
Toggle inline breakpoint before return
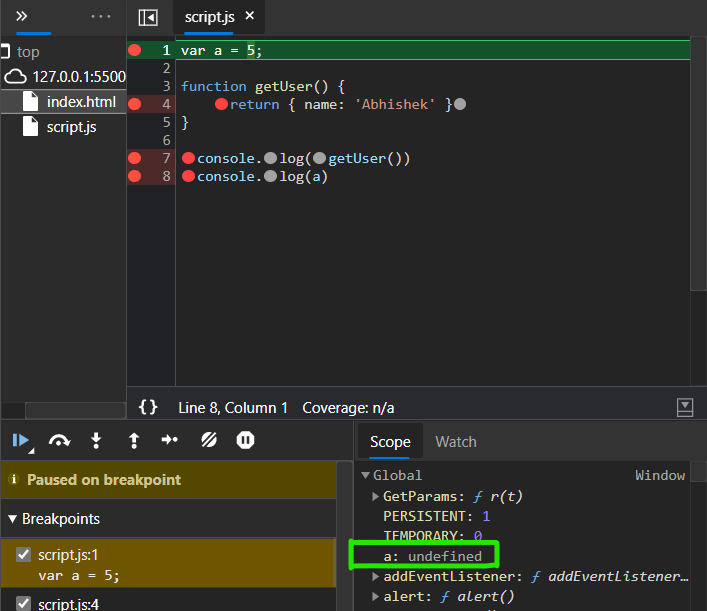point(221,104)
